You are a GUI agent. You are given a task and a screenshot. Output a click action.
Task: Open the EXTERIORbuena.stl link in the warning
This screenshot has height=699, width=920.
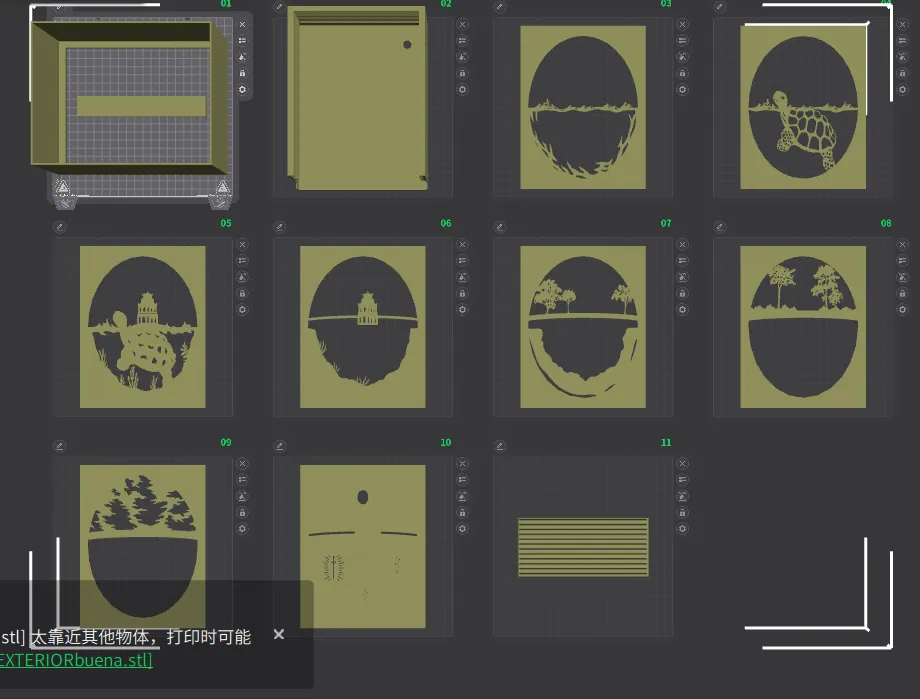(75, 660)
